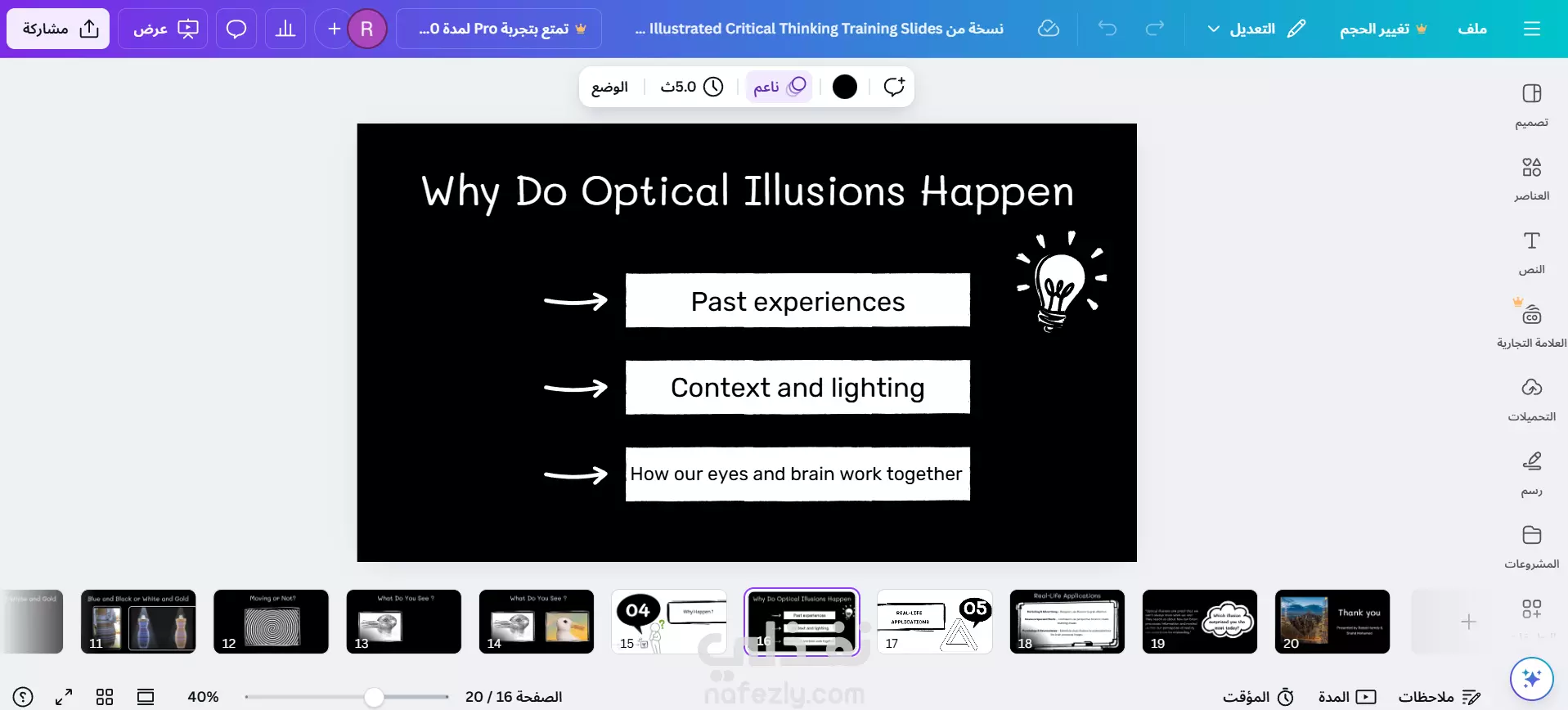Click the undo arrow
This screenshot has height=710, width=1568.
[x=1107, y=29]
